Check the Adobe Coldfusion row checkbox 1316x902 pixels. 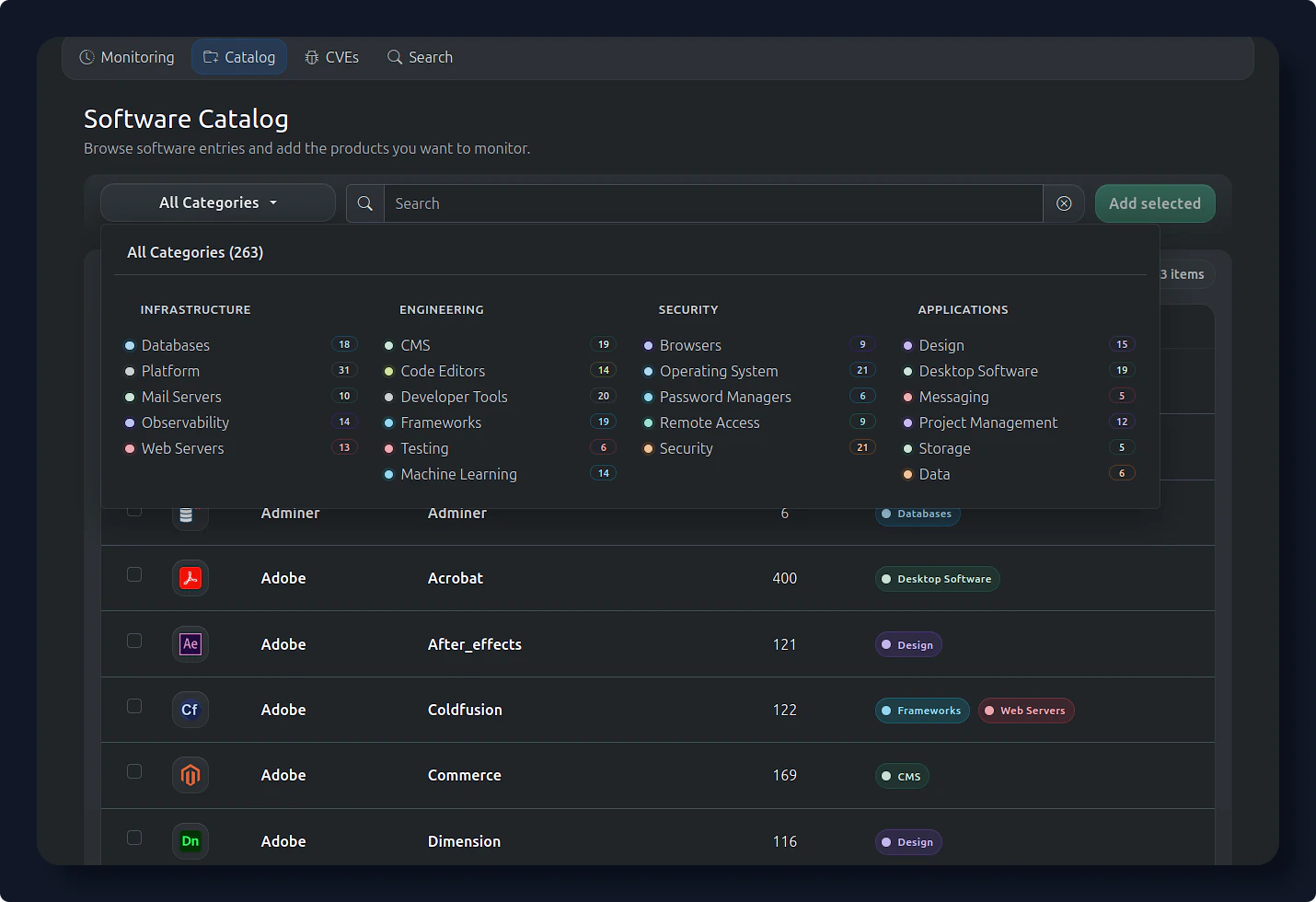(x=134, y=706)
